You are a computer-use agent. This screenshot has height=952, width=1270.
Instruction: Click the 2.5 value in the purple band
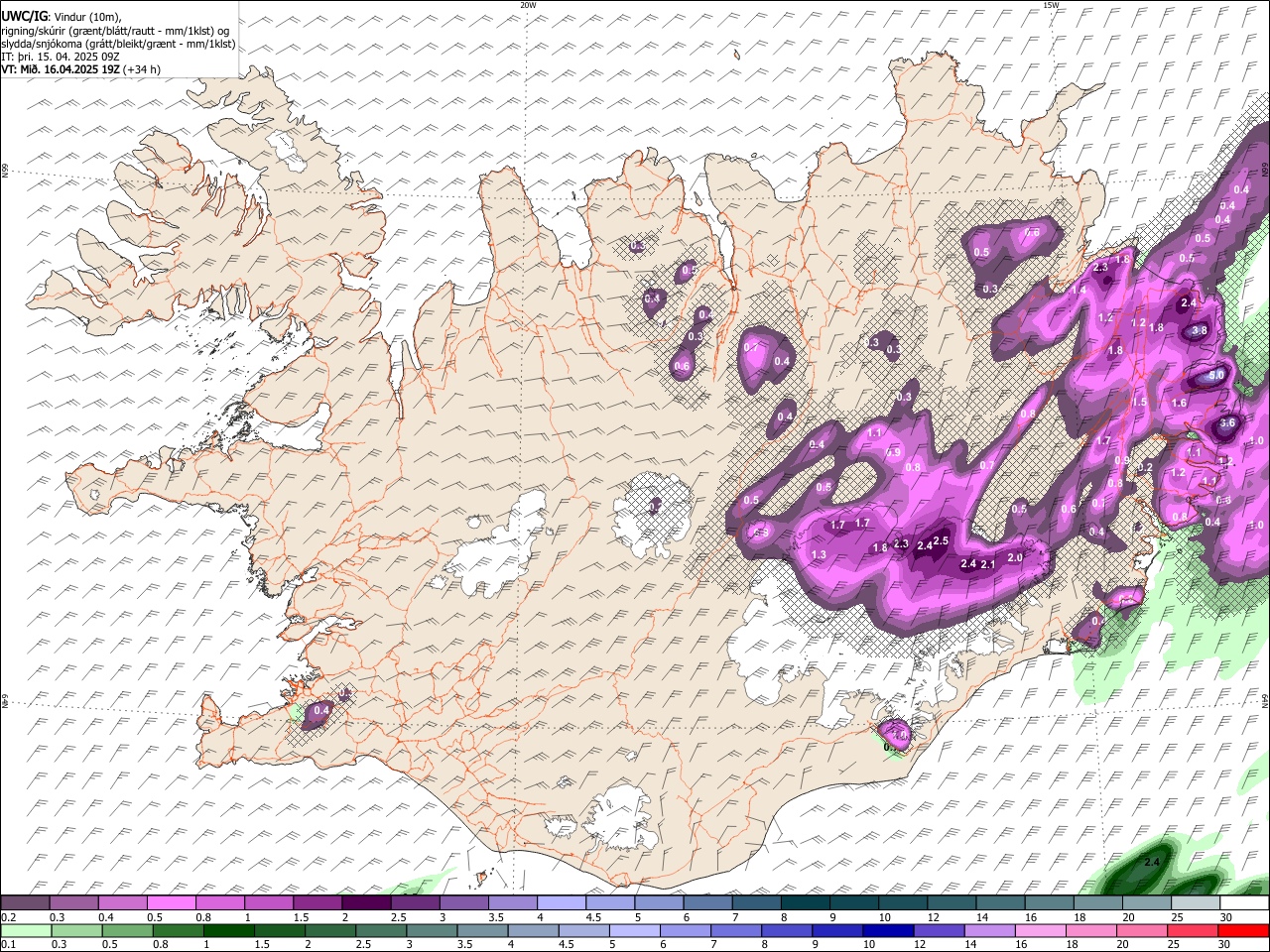(x=942, y=540)
